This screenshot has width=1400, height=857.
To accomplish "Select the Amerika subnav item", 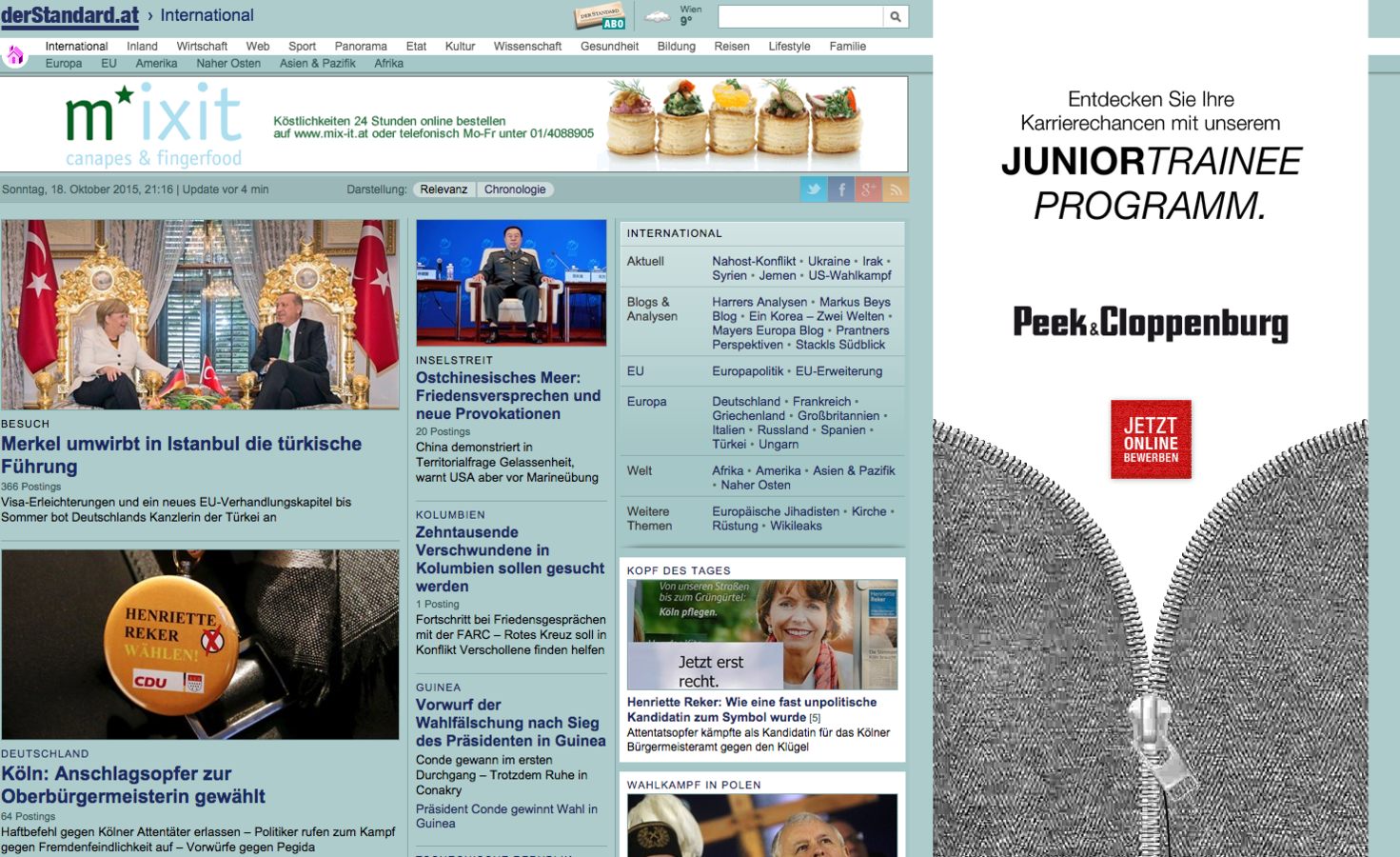I will 156,63.
